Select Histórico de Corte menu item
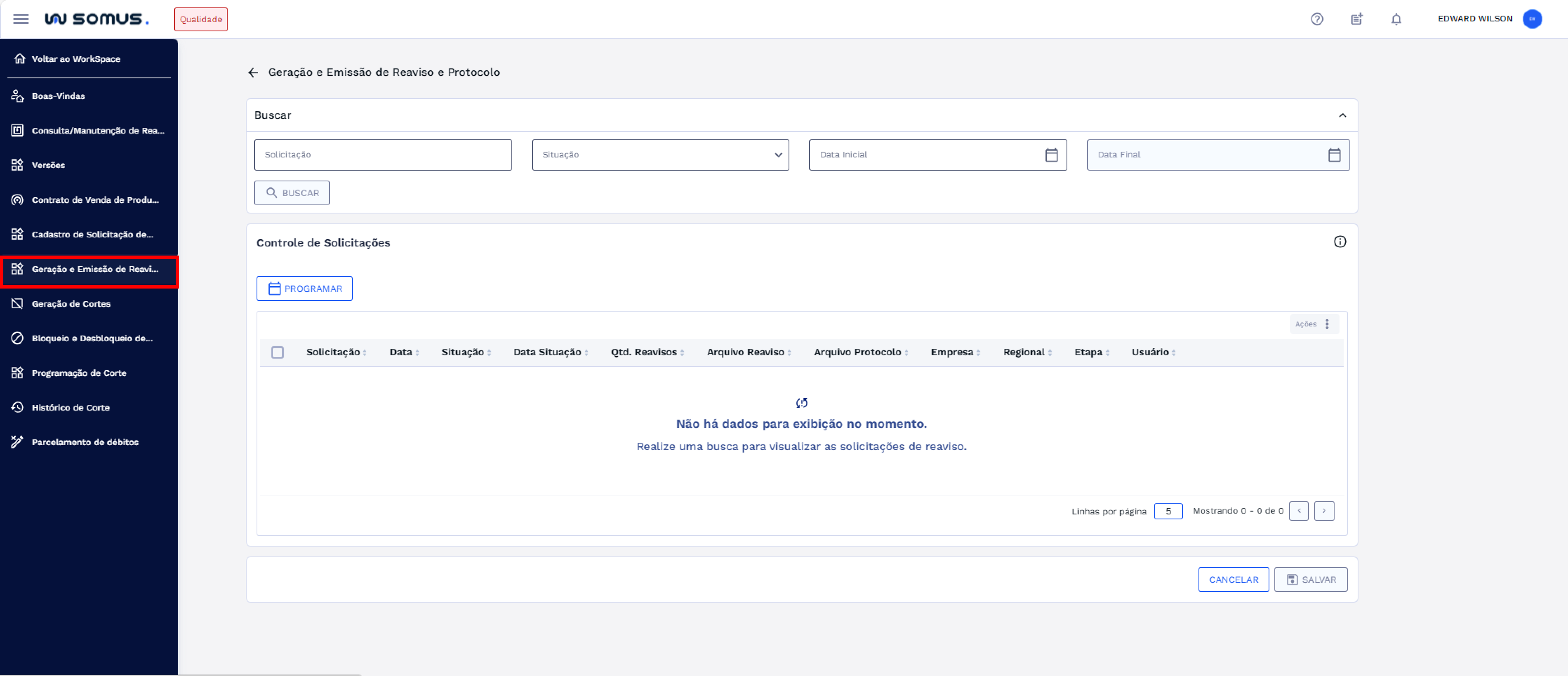 [70, 408]
